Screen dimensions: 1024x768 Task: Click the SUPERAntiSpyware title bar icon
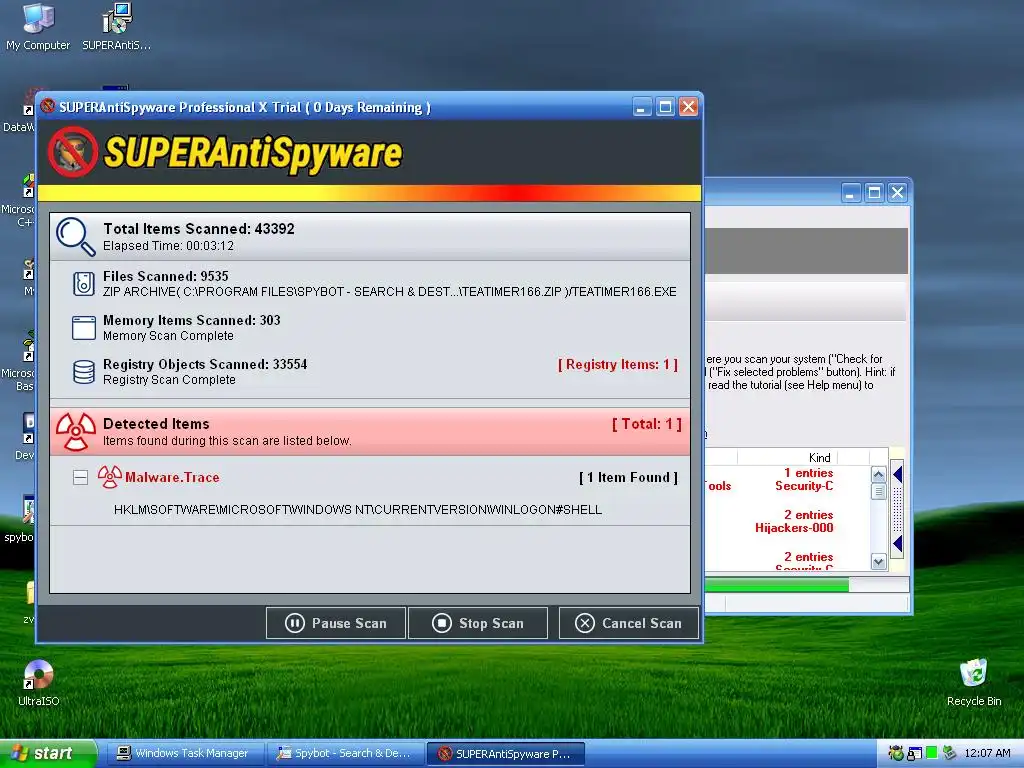(x=48, y=106)
